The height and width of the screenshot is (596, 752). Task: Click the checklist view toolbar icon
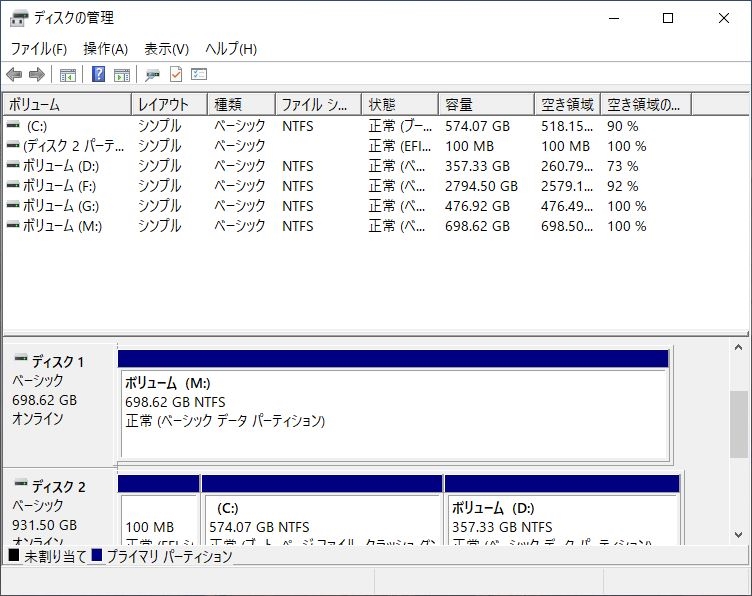pos(199,74)
